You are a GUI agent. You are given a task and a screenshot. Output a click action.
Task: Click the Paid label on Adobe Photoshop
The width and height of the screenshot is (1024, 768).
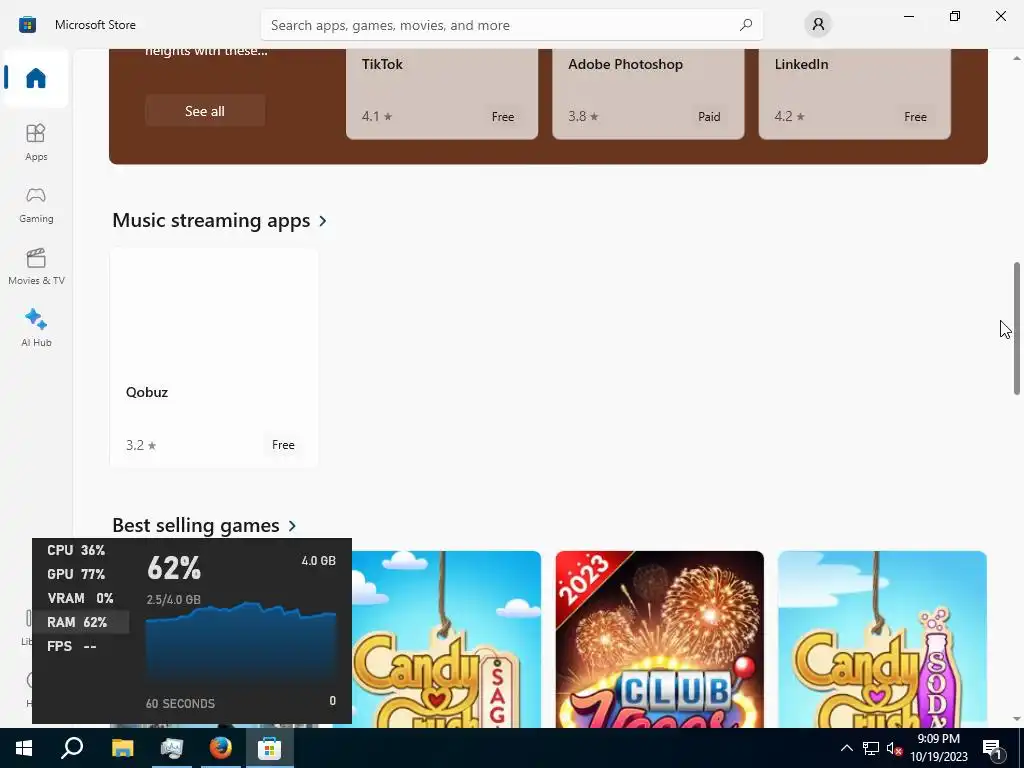click(709, 117)
